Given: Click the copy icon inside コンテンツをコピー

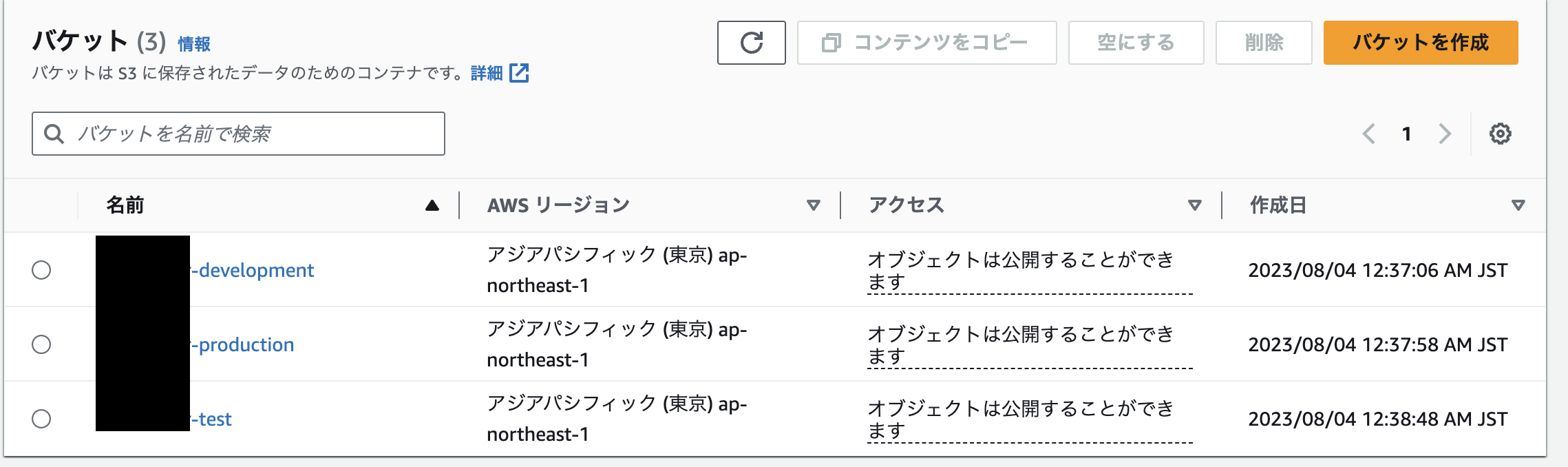Looking at the screenshot, I should (x=832, y=43).
